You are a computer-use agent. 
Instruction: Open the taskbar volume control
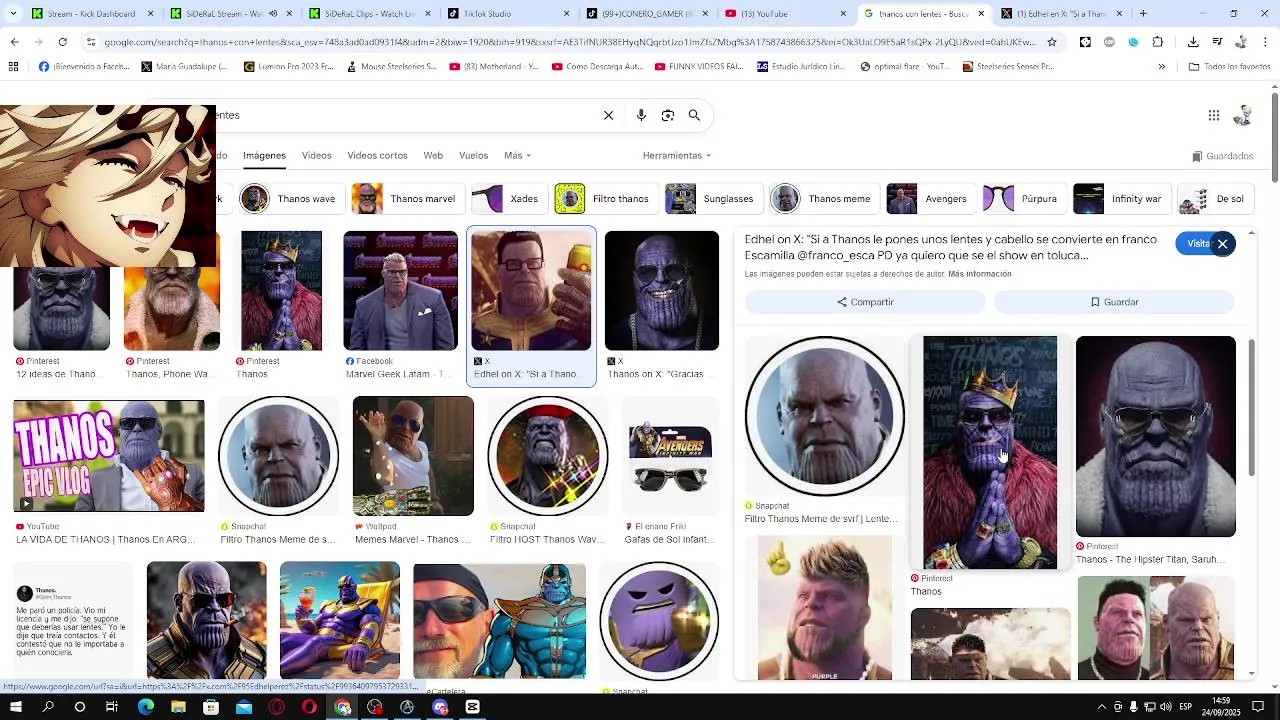(1165, 707)
